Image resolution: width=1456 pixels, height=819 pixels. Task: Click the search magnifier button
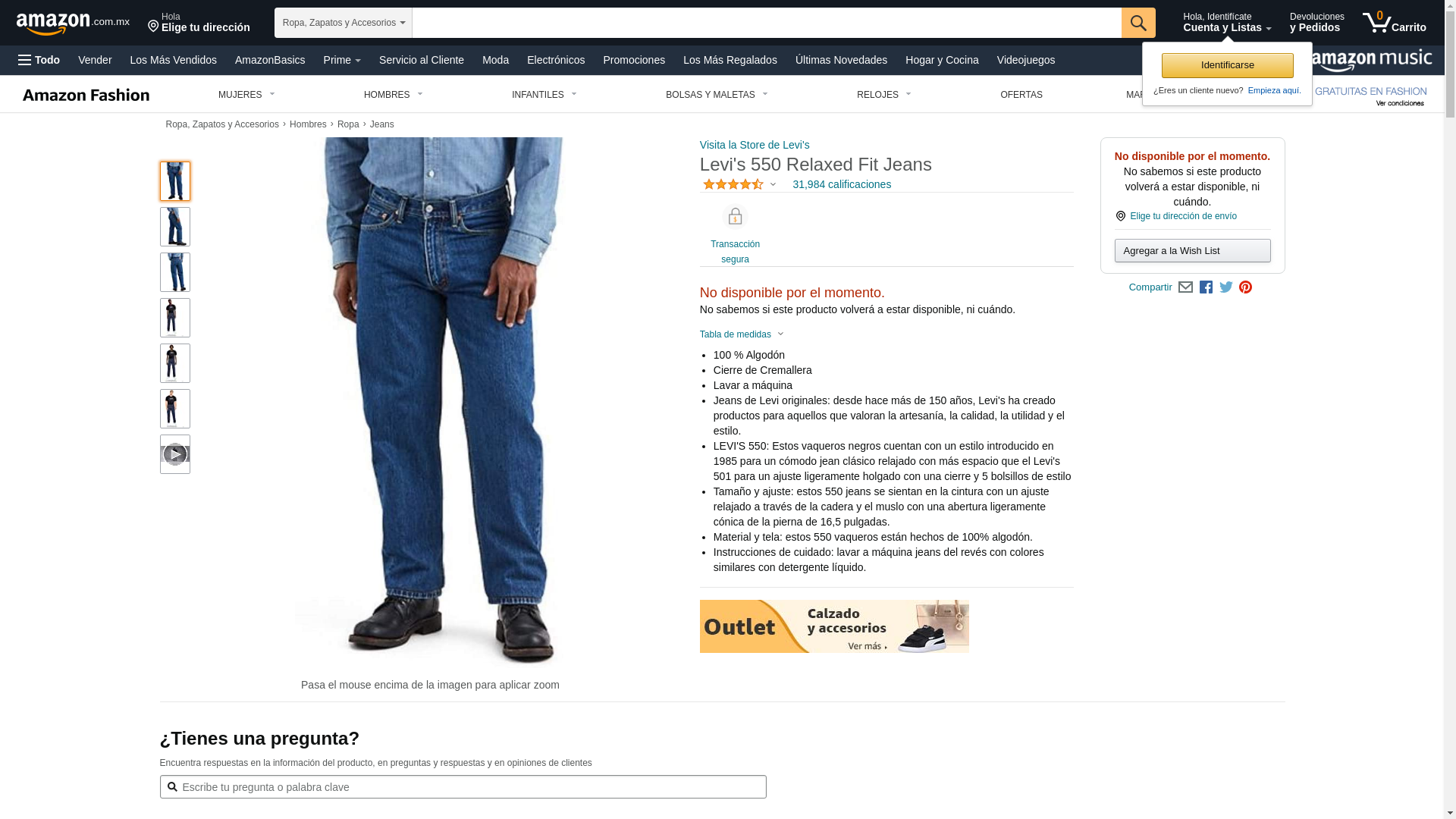(1138, 23)
